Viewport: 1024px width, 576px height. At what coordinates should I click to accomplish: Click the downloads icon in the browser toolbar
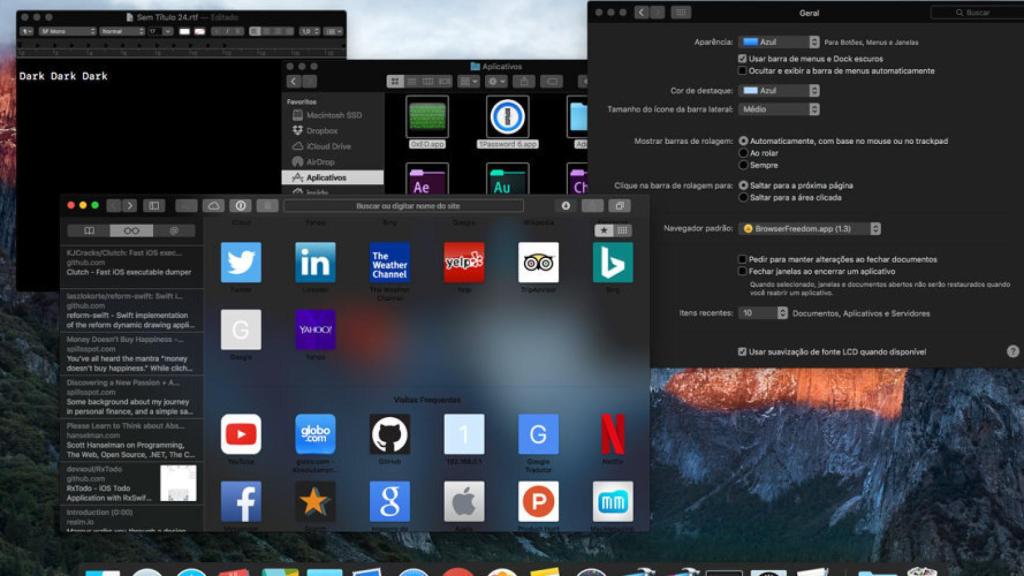point(566,206)
